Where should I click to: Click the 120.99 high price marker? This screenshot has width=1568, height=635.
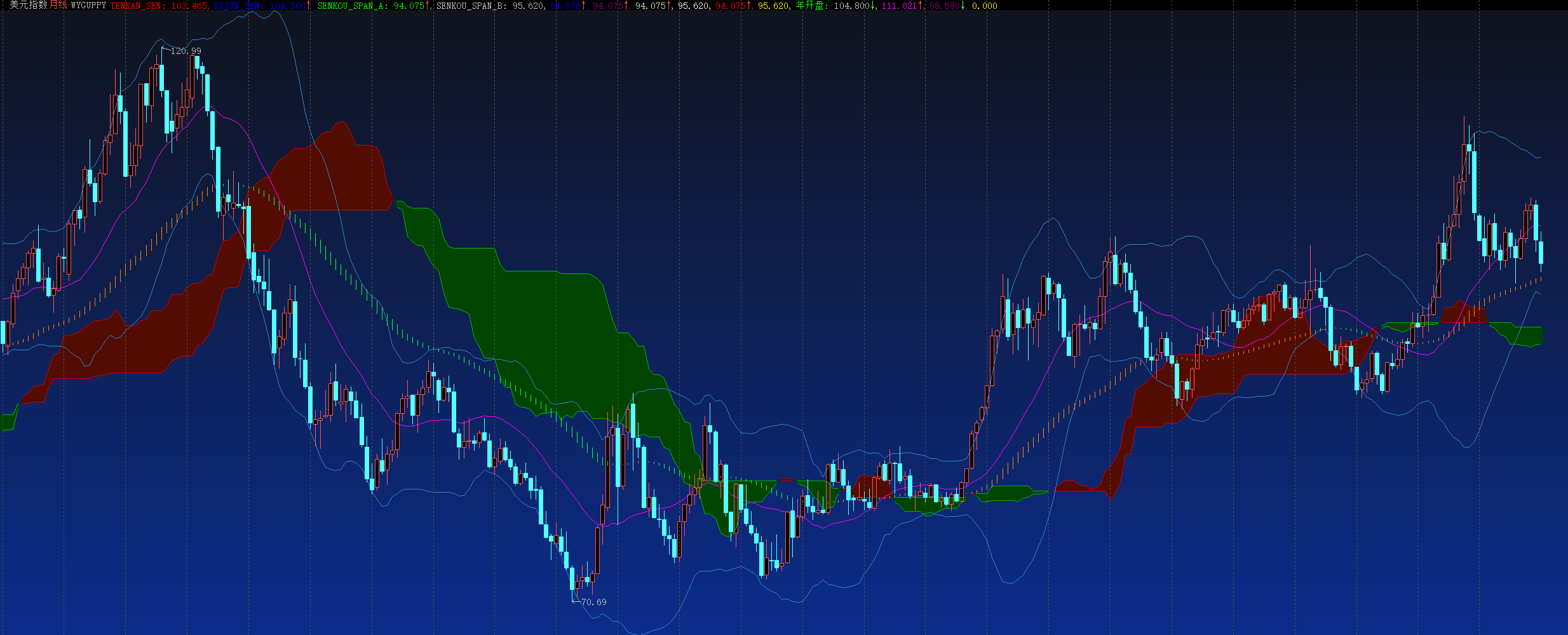click(186, 51)
